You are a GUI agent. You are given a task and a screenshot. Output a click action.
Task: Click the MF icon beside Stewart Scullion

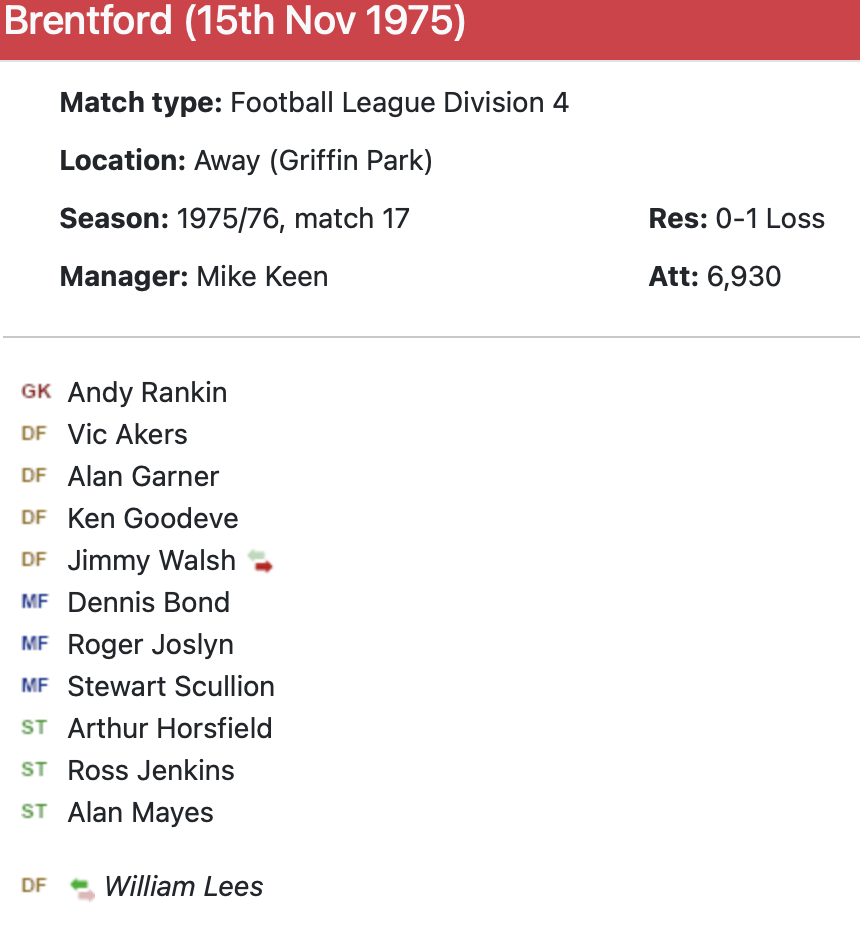click(x=34, y=686)
